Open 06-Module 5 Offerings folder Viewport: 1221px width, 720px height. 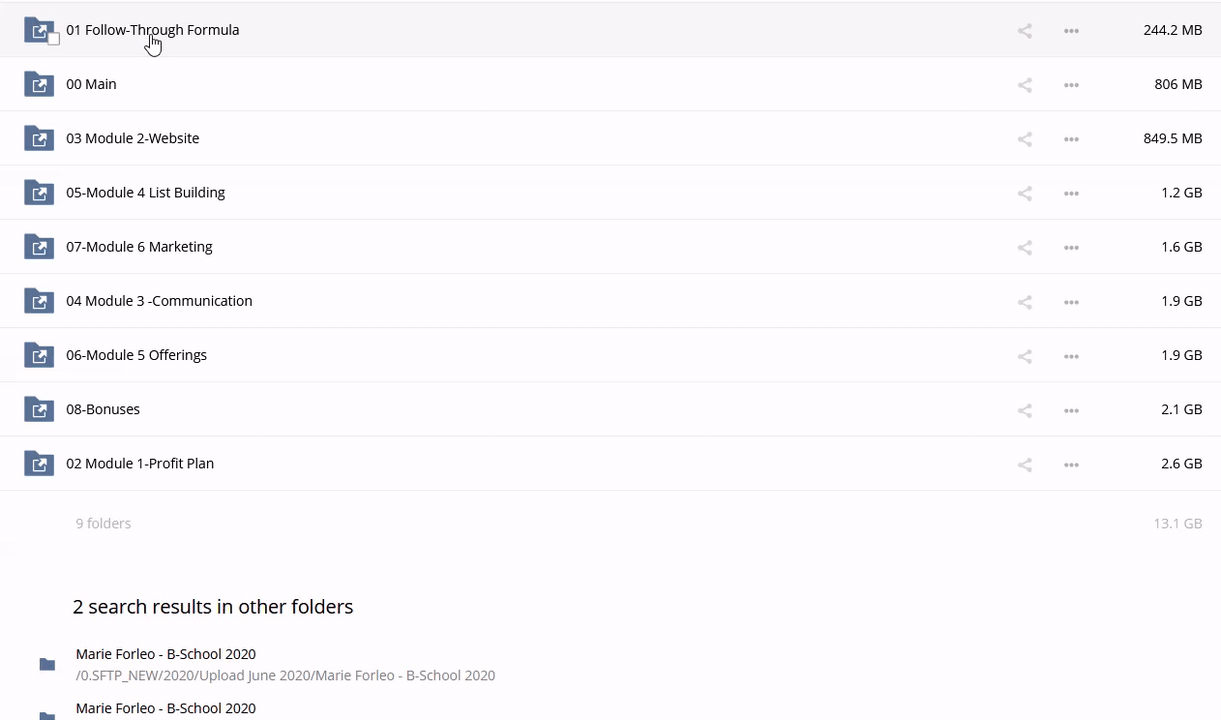[x=136, y=355]
